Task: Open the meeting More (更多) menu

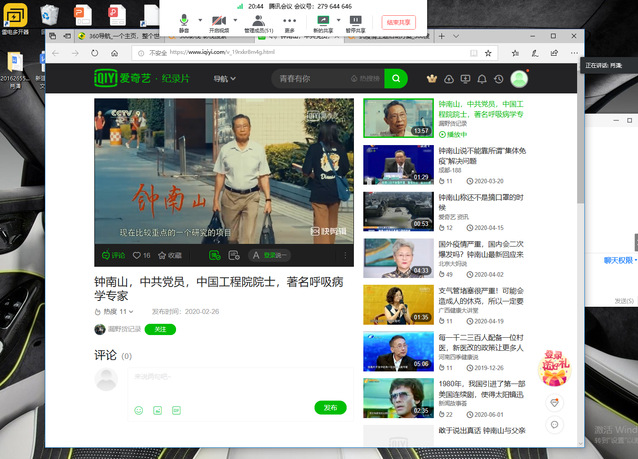Action: click(290, 20)
